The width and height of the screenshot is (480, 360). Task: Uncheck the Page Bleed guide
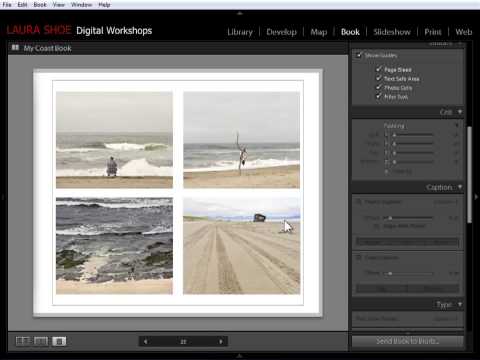(379, 69)
